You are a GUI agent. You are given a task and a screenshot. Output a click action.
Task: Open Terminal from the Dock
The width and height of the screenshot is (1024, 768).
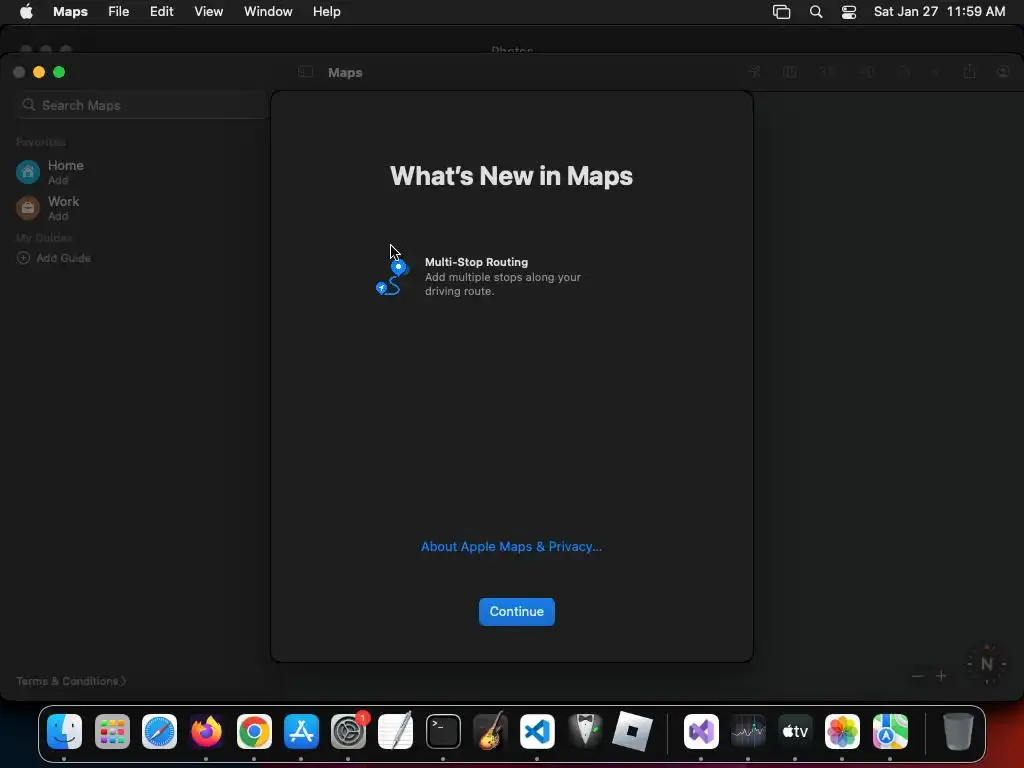click(x=443, y=731)
